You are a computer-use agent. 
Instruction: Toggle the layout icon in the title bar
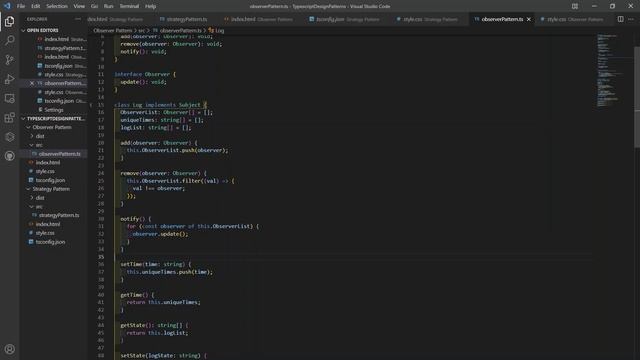(x=575, y=6)
